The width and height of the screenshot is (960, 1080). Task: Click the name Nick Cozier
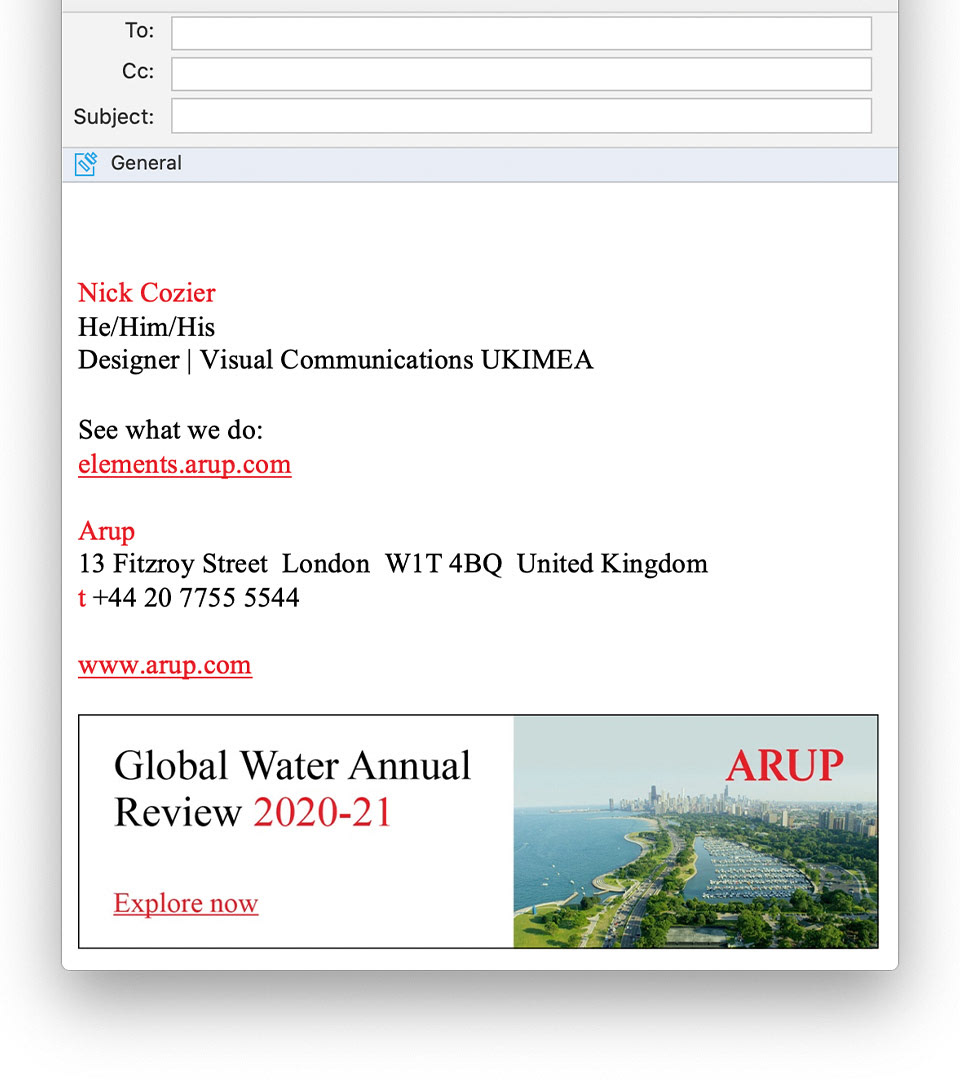click(147, 293)
